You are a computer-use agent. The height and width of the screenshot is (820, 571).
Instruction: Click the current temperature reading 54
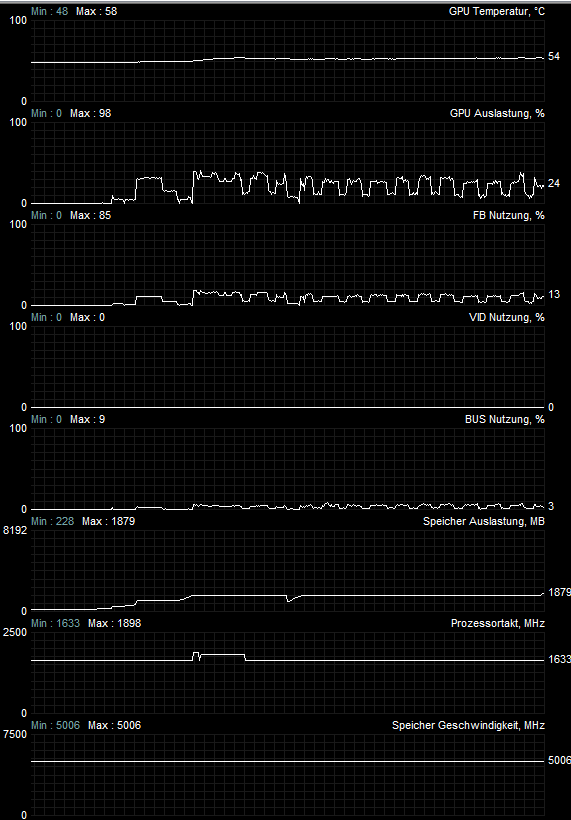[x=554, y=56]
